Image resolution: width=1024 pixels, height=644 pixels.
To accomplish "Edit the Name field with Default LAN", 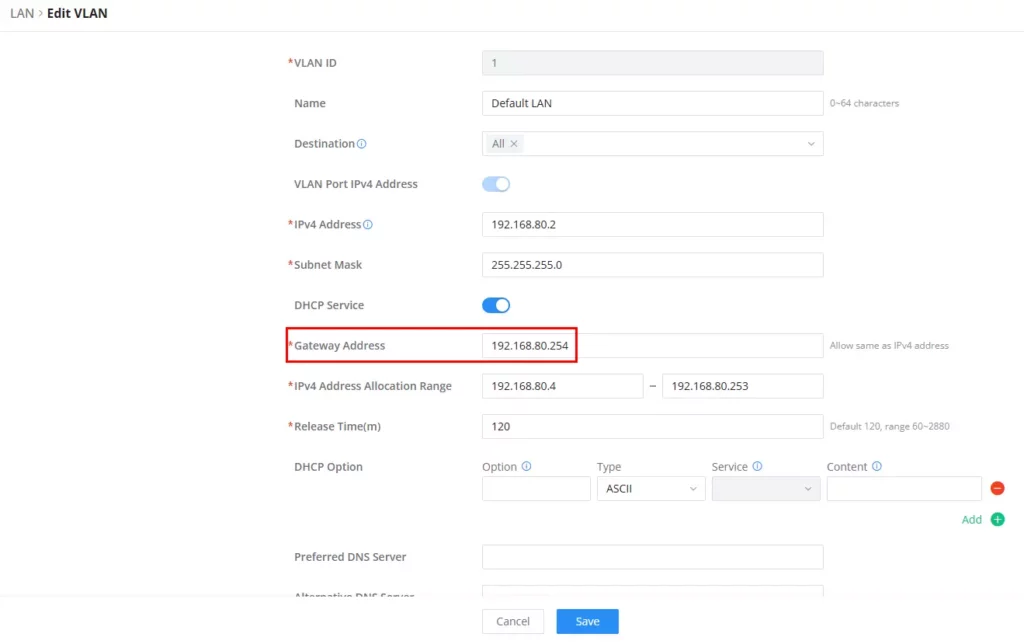I will tap(652, 103).
